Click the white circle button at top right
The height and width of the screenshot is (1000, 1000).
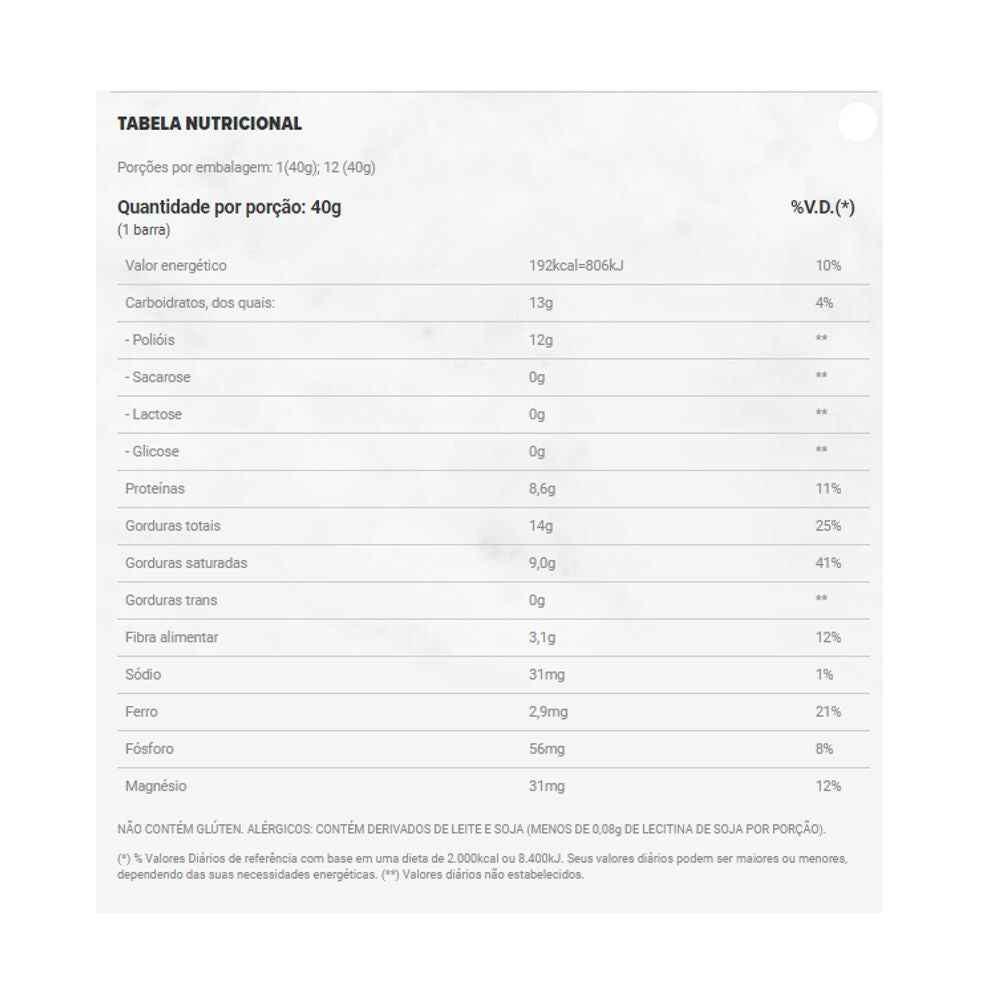coord(857,122)
